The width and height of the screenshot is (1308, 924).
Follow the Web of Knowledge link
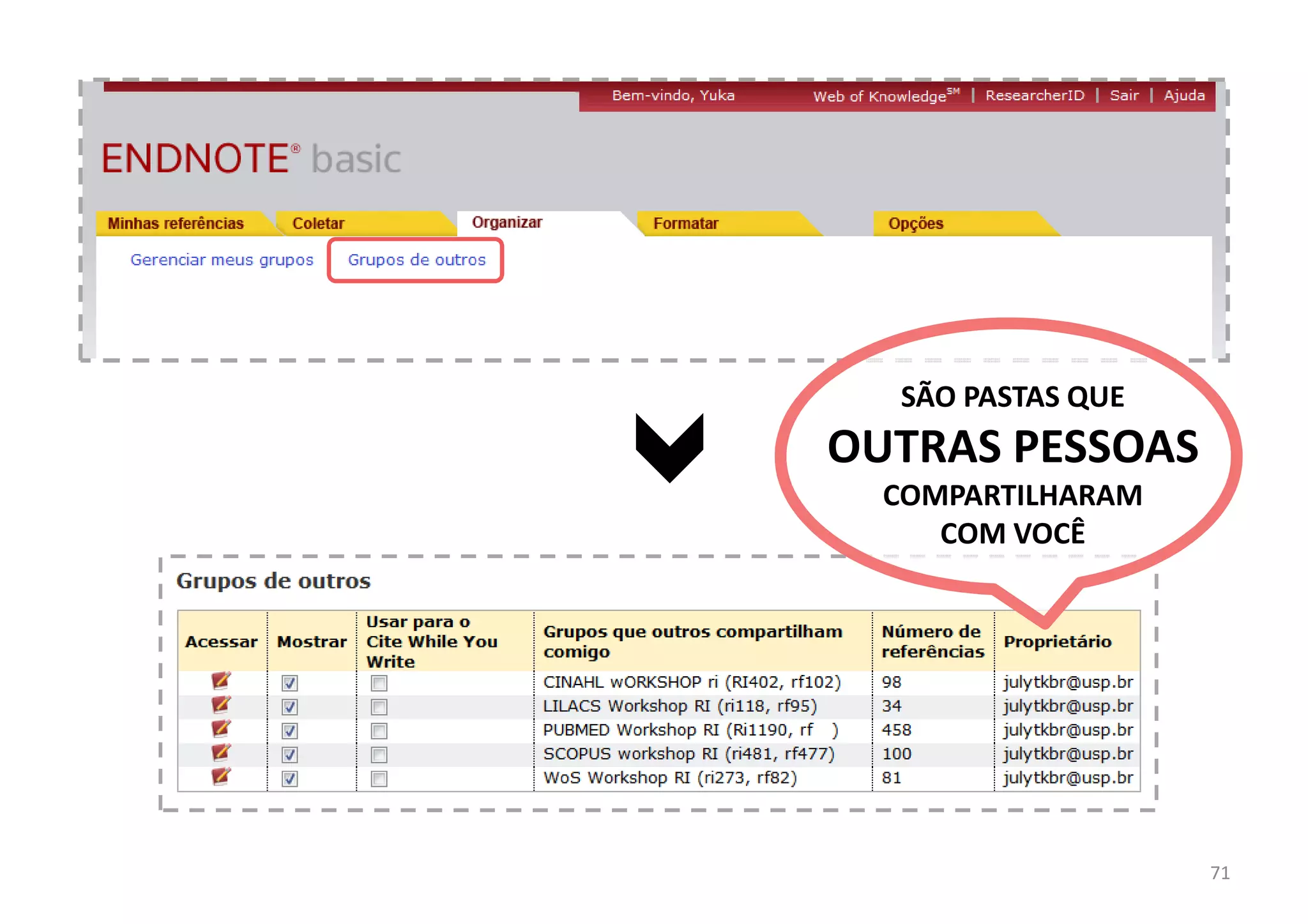point(886,95)
